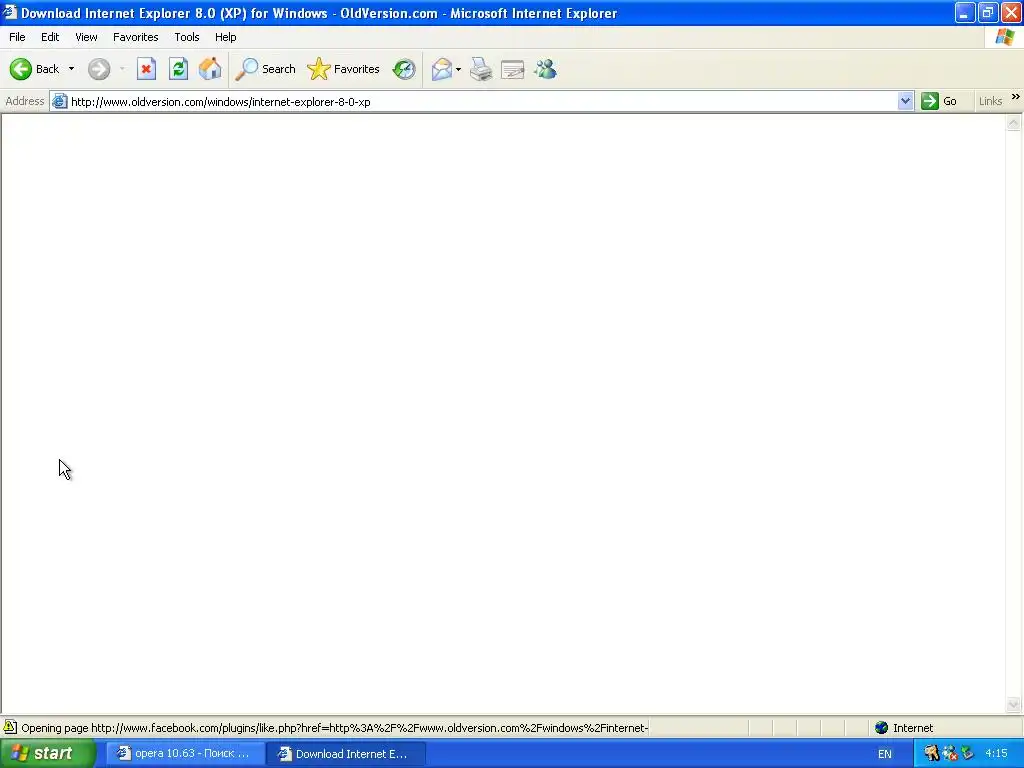This screenshot has height=768, width=1024.
Task: Go to the Home page icon
Action: 210,69
